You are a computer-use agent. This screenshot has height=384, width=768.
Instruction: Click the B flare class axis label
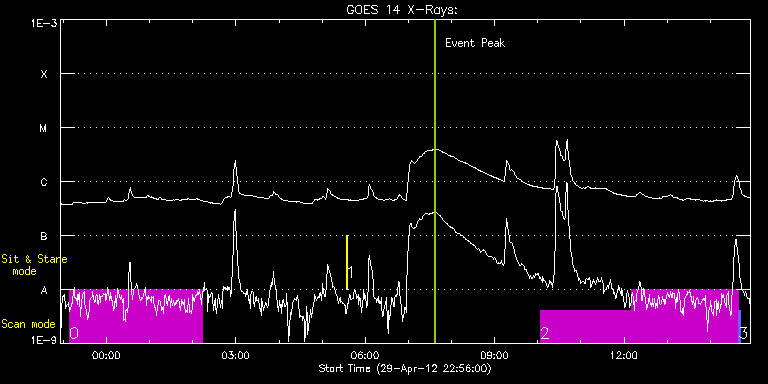(44, 236)
